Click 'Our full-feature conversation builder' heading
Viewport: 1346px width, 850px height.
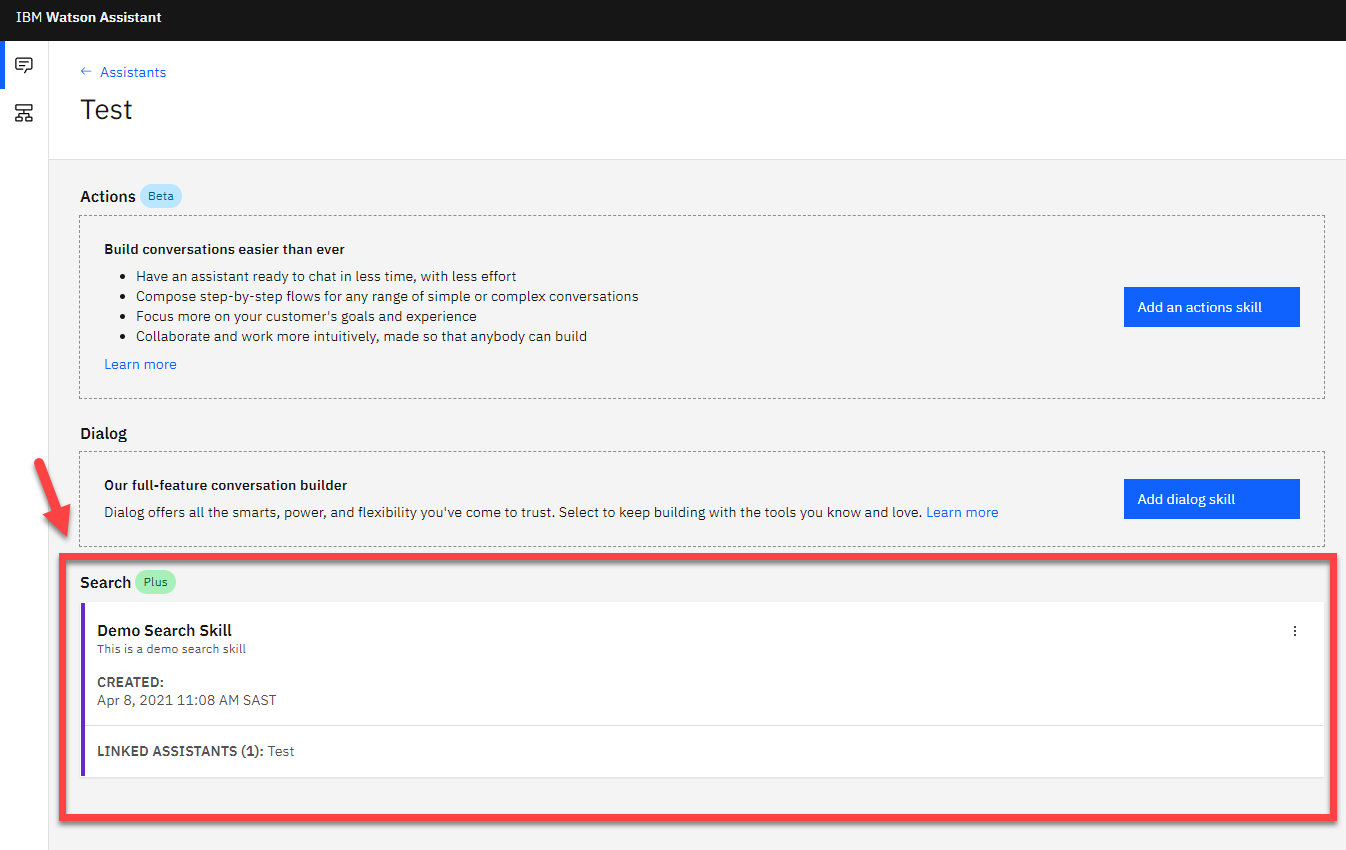226,485
